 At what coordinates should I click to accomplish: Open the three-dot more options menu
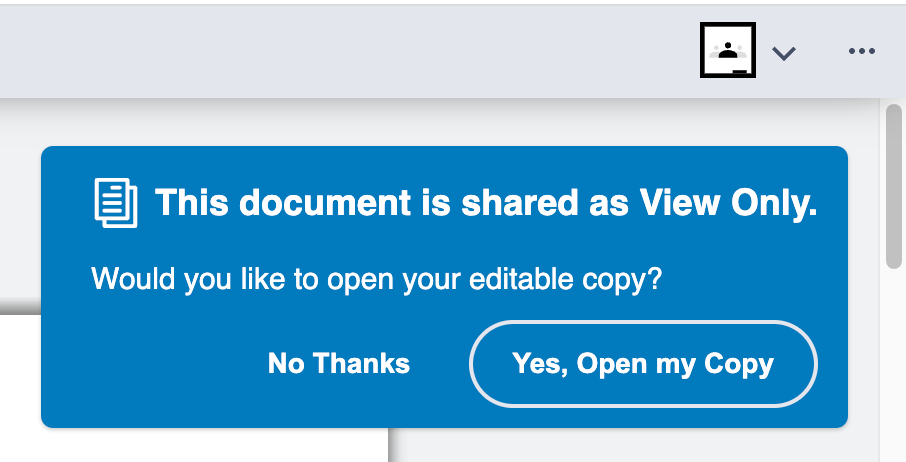[x=861, y=52]
